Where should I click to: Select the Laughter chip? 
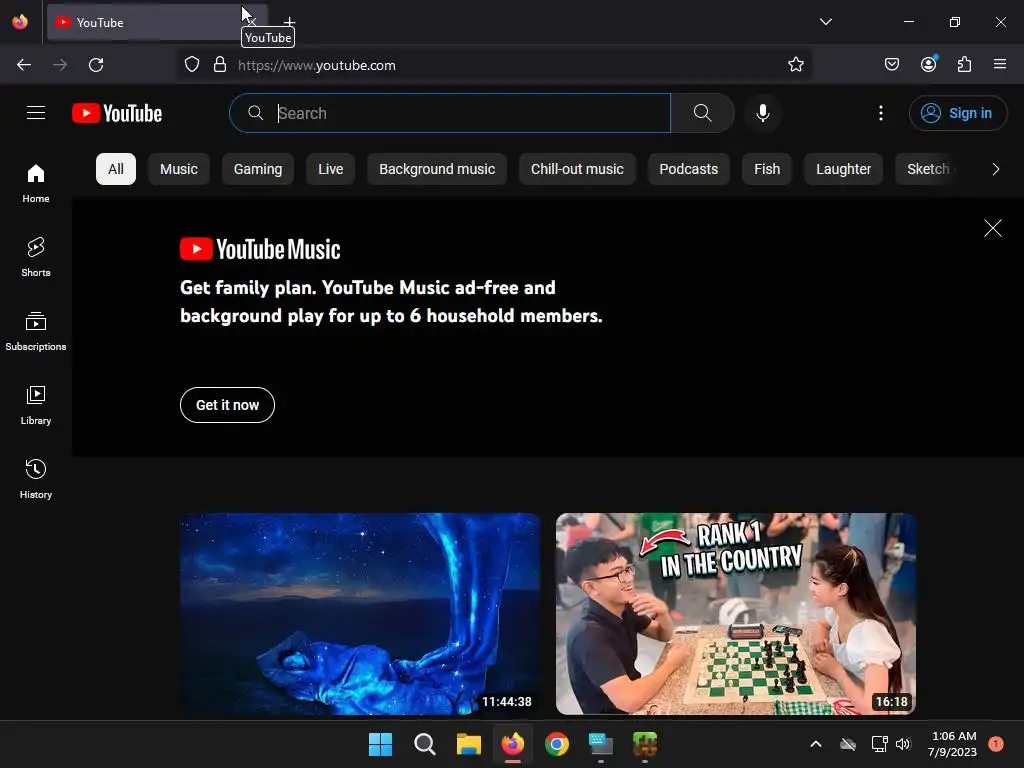pyautogui.click(x=843, y=169)
